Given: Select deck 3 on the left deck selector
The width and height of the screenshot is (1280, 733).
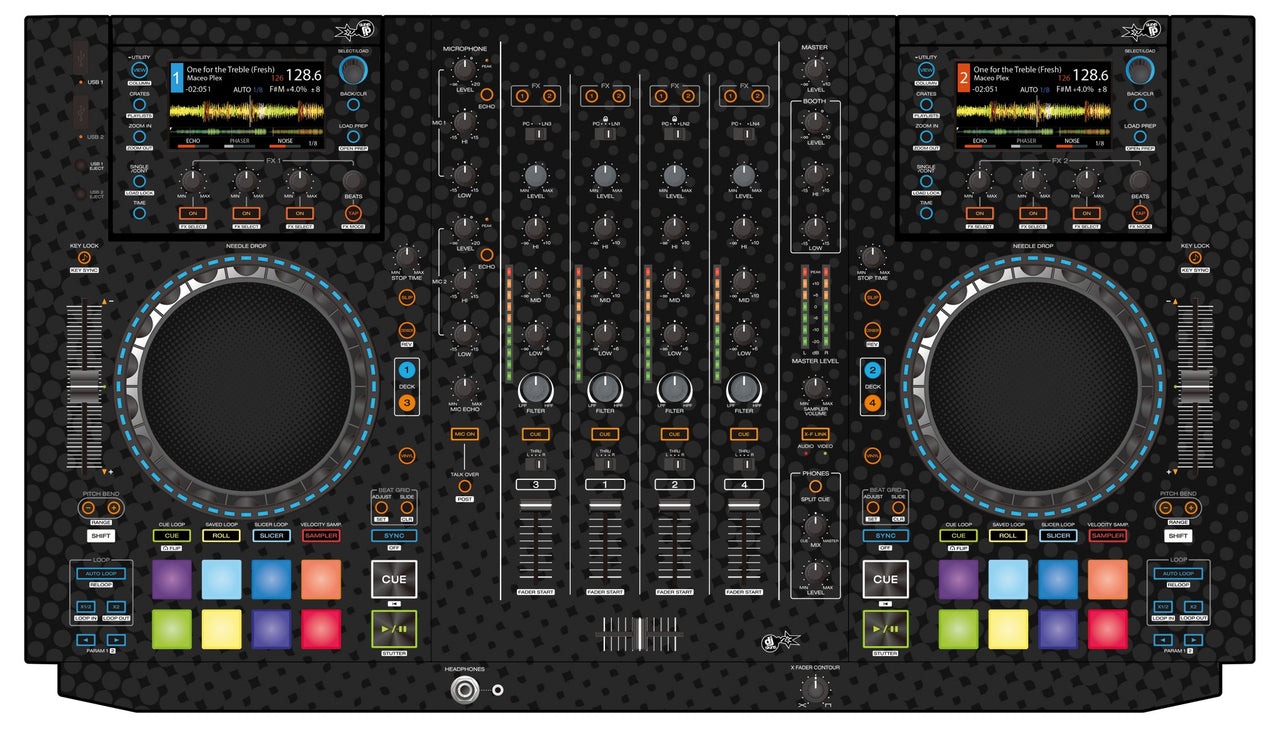Looking at the screenshot, I should pos(407,402).
